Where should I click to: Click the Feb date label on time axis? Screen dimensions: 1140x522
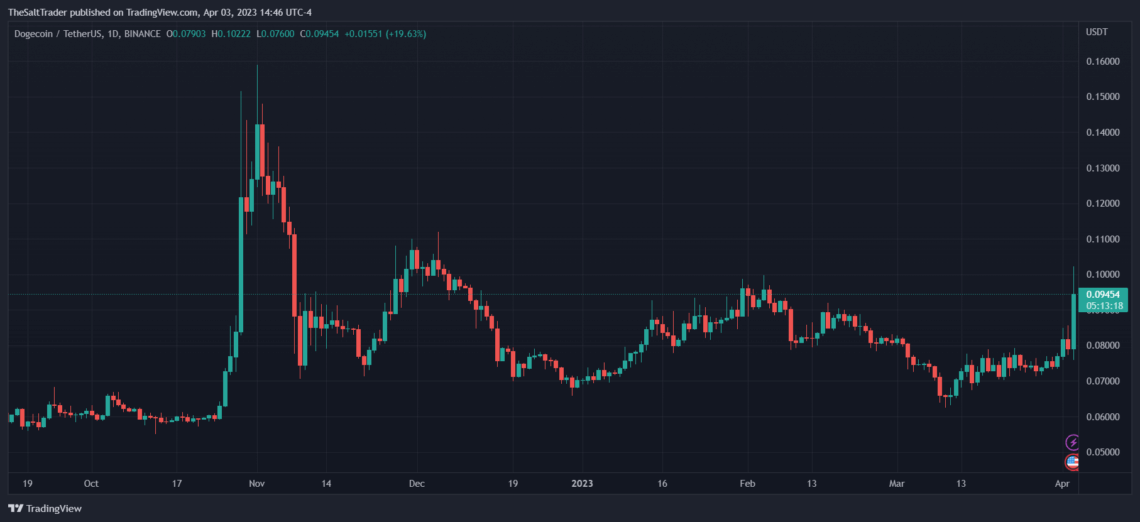[748, 483]
